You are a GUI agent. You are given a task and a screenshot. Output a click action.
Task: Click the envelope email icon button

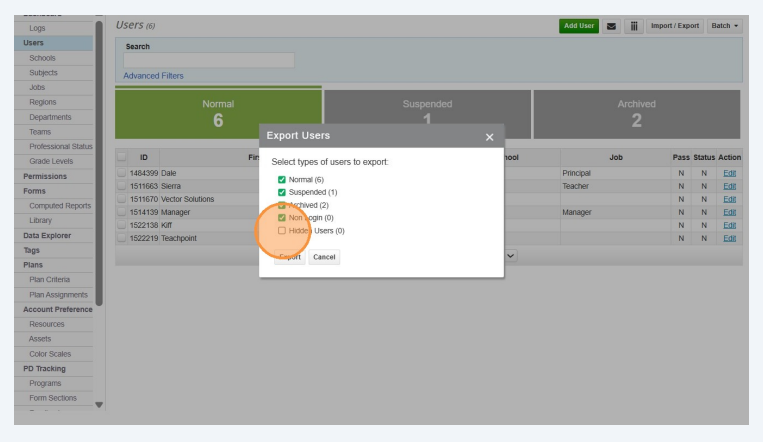(611, 26)
